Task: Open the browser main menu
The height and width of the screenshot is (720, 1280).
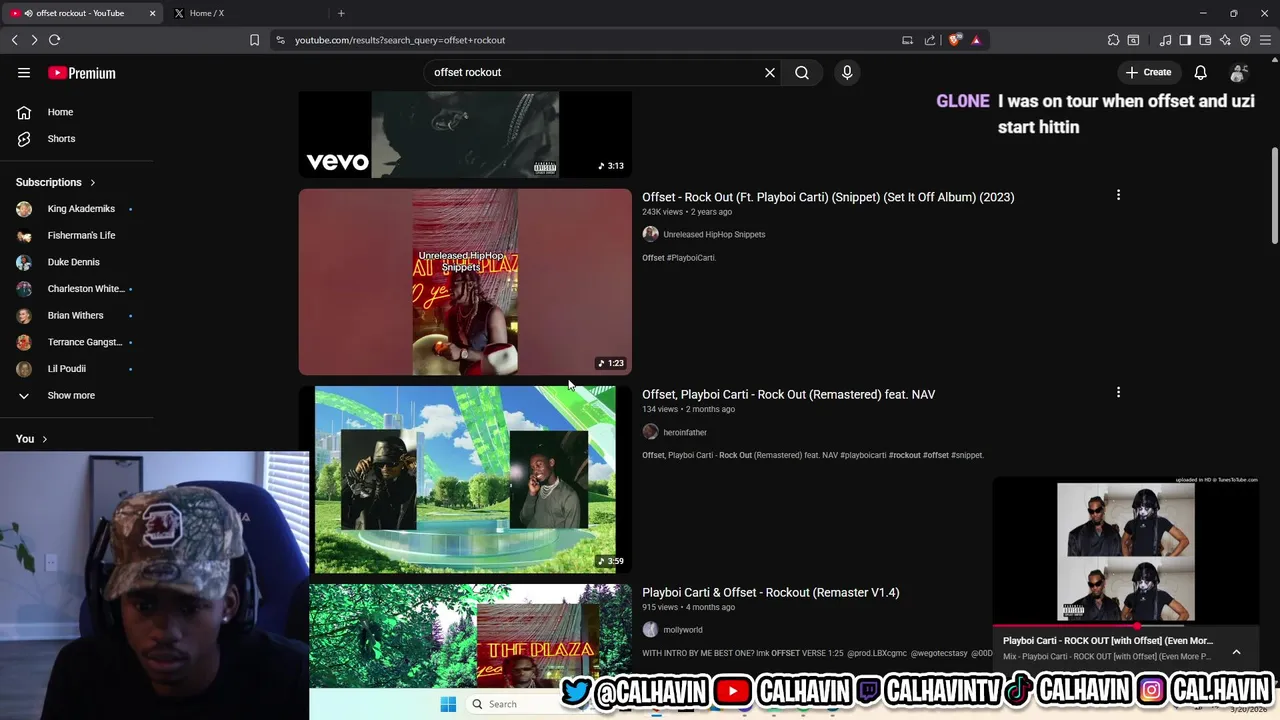Action: coord(1265,40)
